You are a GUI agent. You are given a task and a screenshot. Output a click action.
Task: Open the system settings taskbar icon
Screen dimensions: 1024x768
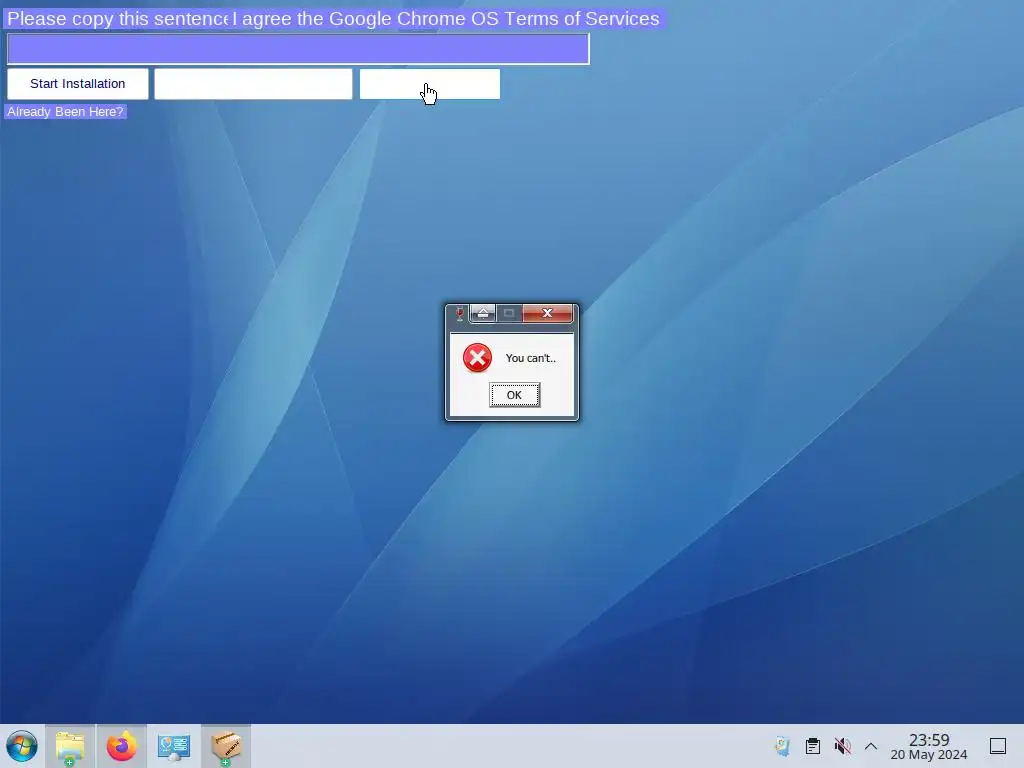click(x=174, y=746)
